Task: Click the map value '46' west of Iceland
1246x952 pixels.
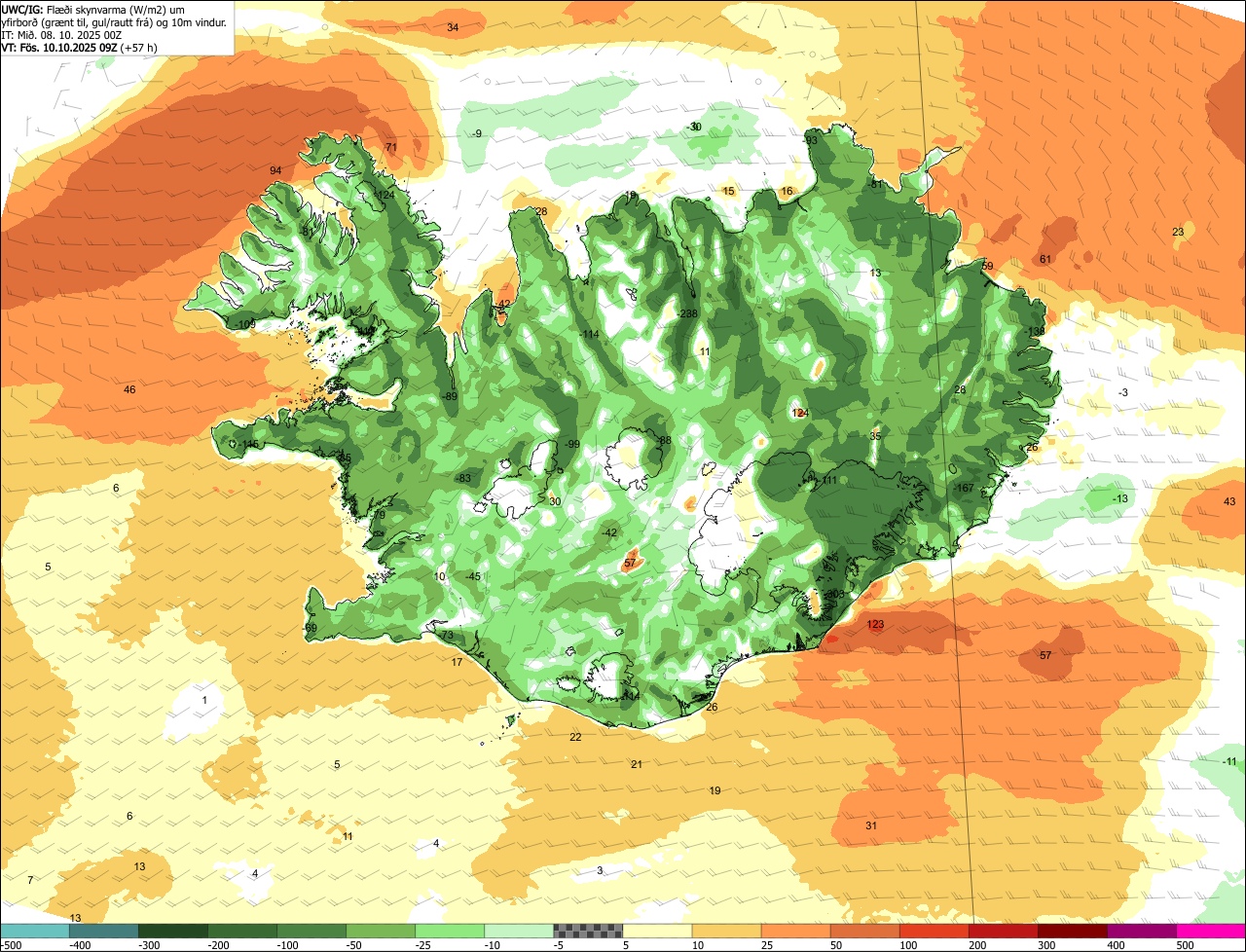Action: click(x=129, y=390)
